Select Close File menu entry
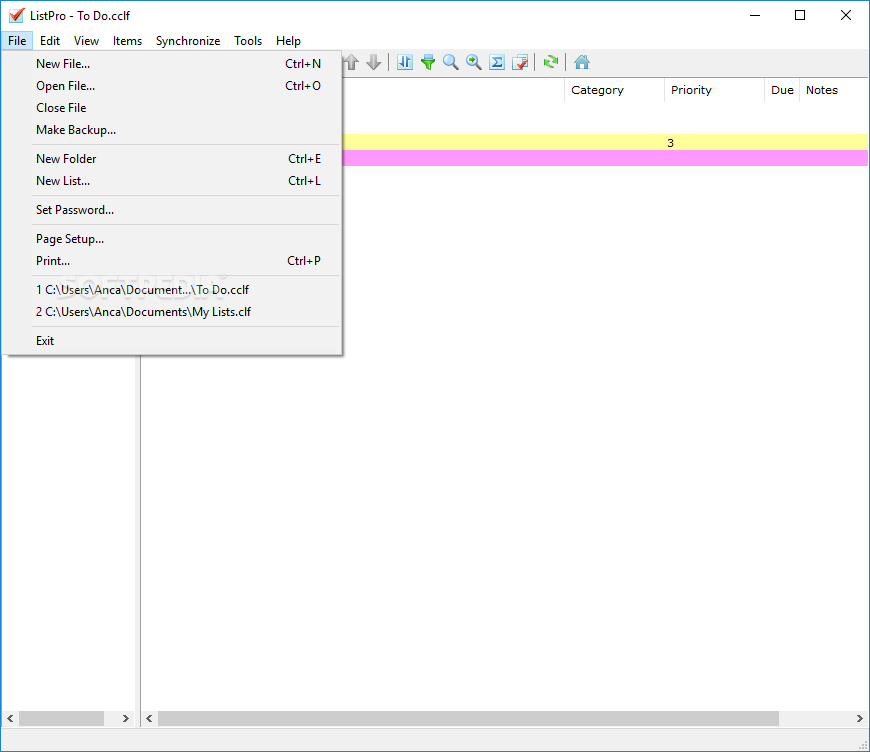 click(x=172, y=108)
